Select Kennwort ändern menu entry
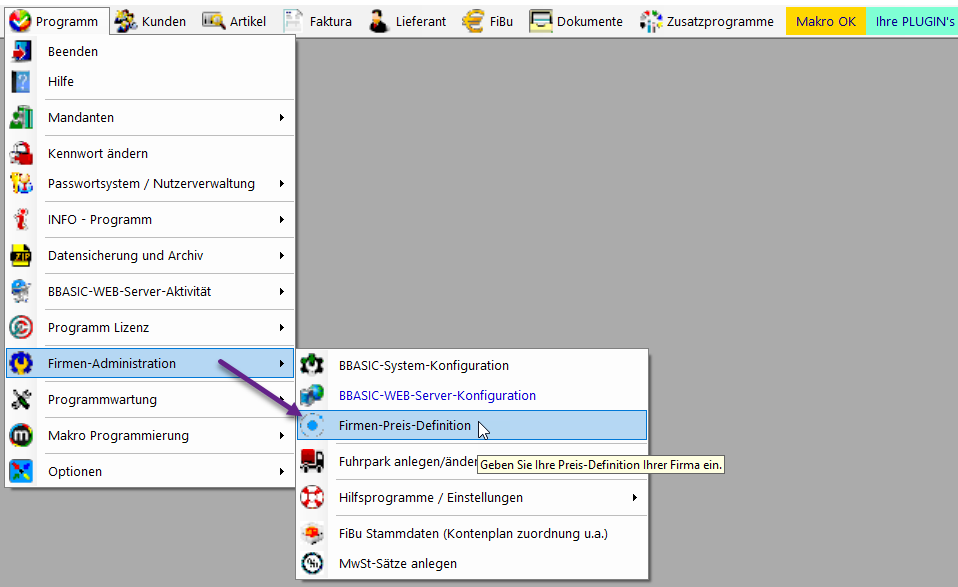958x587 pixels. (150, 153)
